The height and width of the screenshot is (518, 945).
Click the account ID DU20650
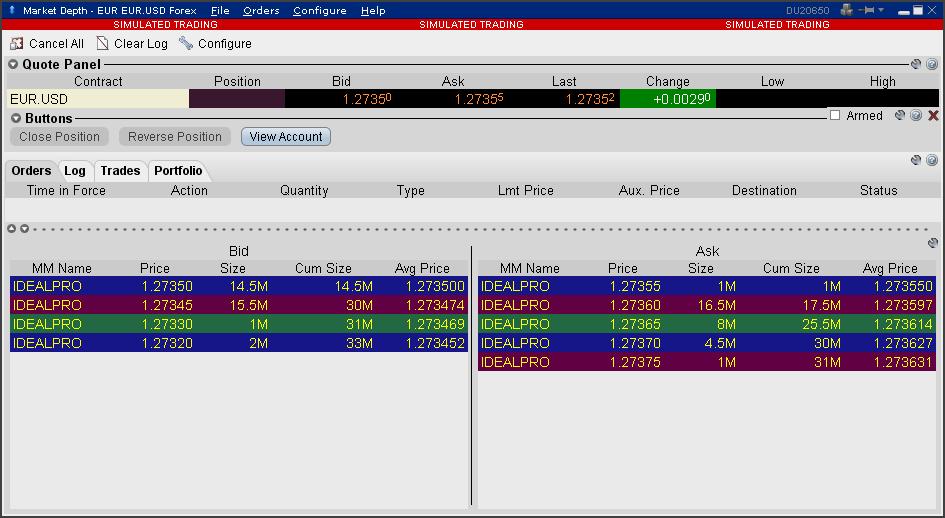pyautogui.click(x=808, y=11)
